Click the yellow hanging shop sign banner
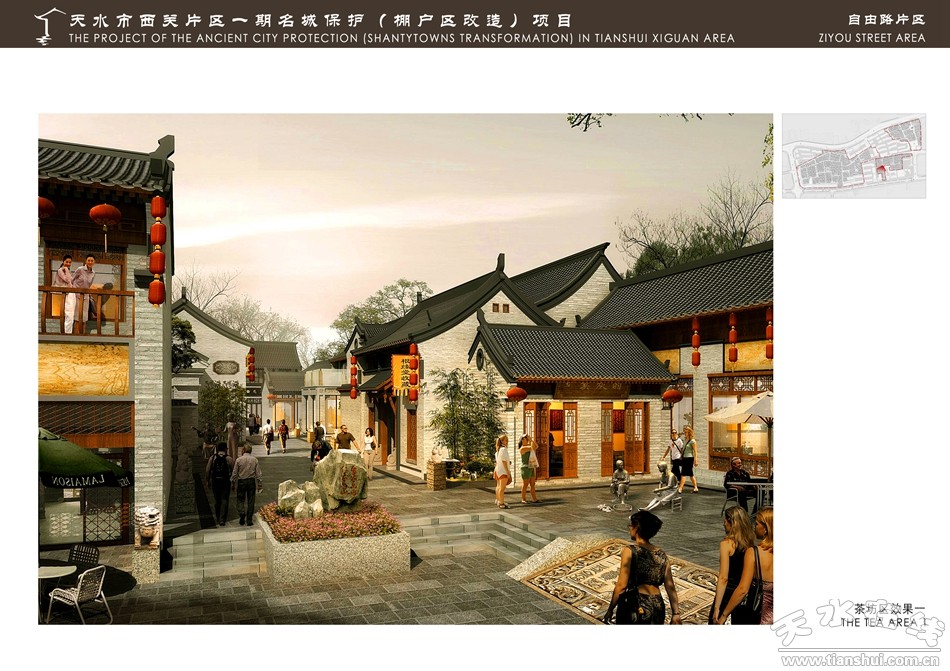This screenshot has height=671, width=950. tap(400, 374)
